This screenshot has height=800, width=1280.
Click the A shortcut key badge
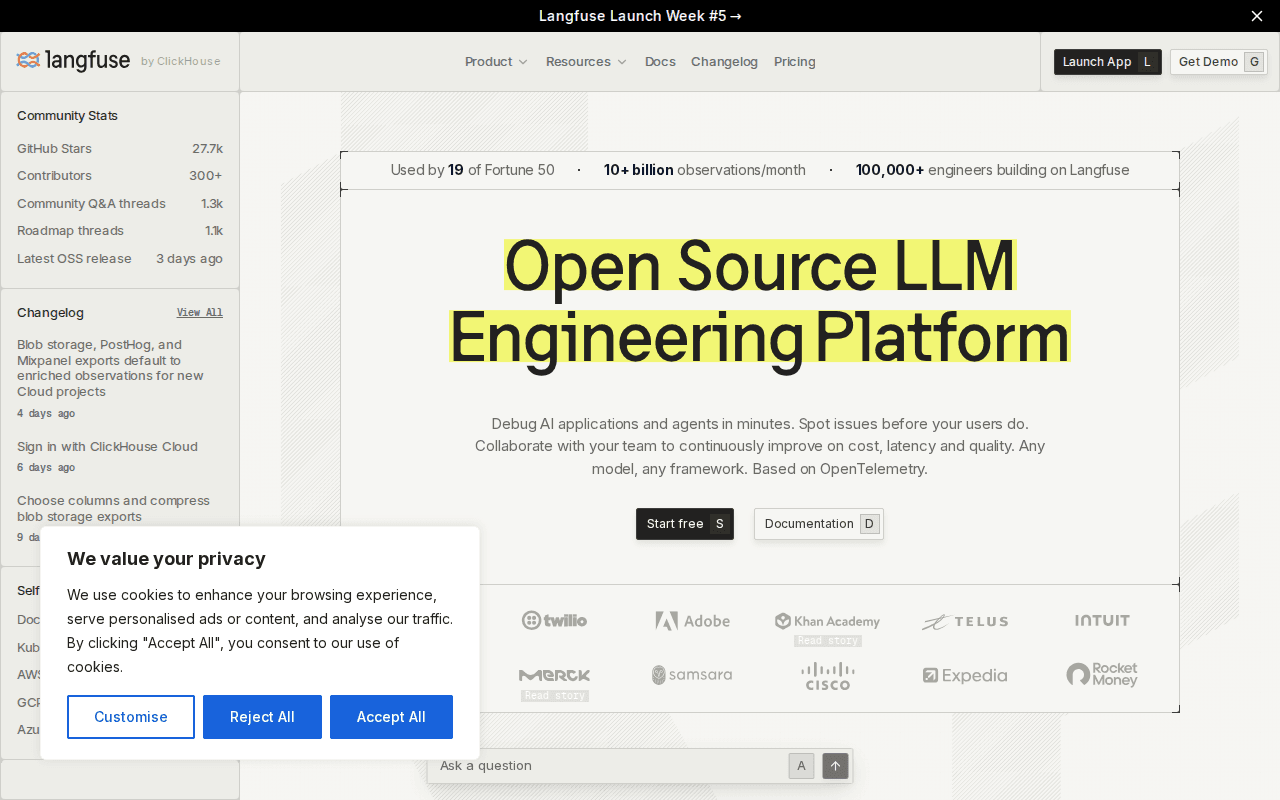coord(801,766)
